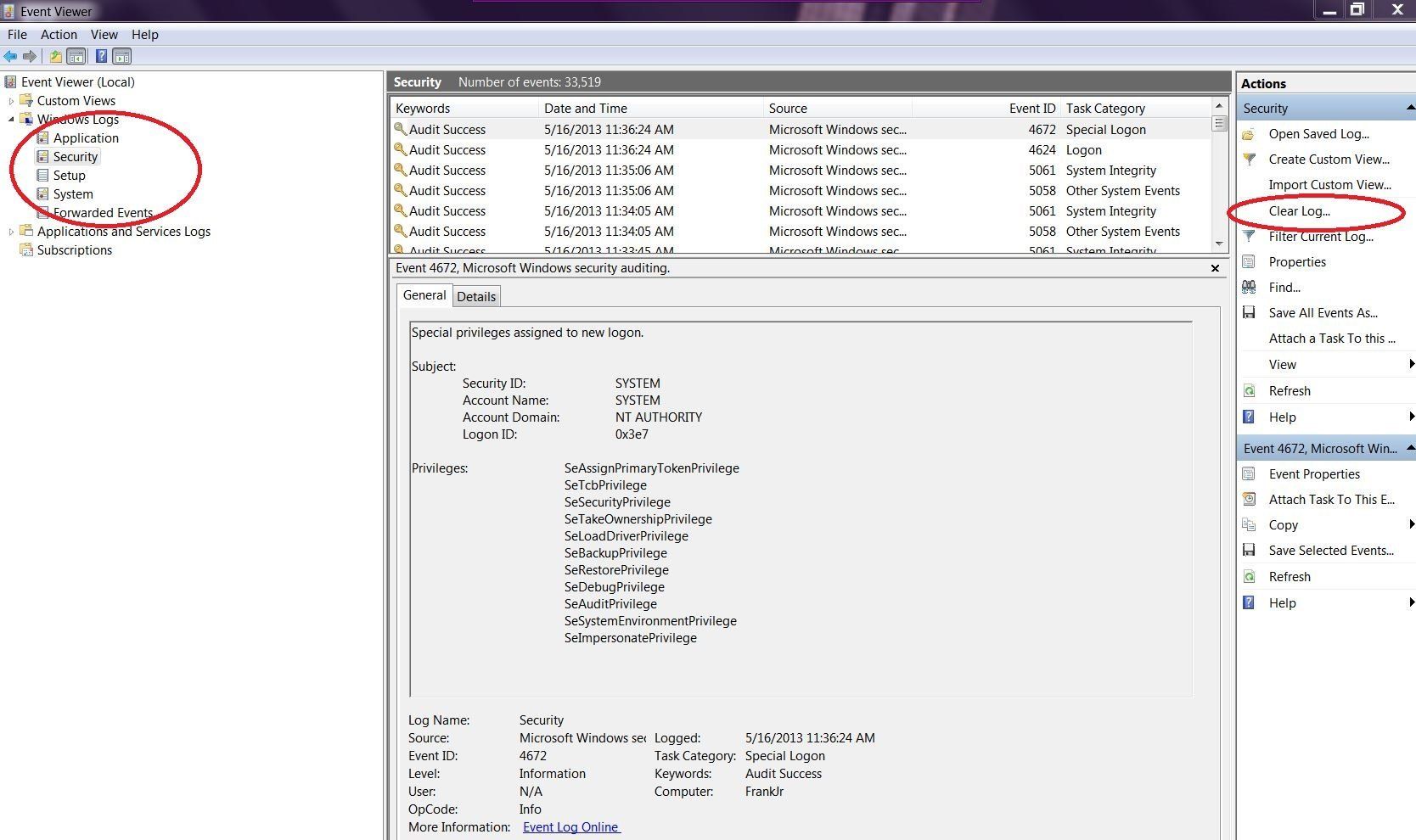Open the Help menu in menu bar
The image size is (1416, 840).
click(144, 35)
